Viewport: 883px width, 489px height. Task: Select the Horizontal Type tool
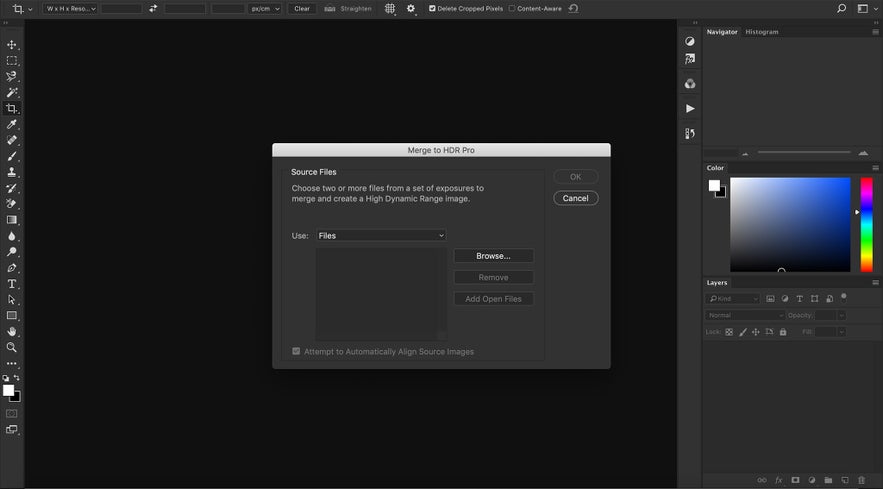click(x=12, y=284)
